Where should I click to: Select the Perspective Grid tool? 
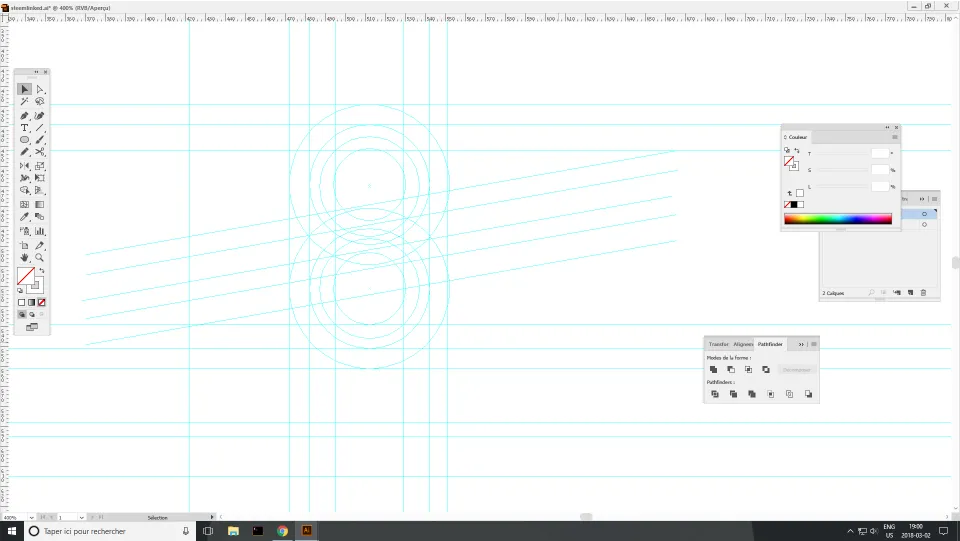(40, 190)
